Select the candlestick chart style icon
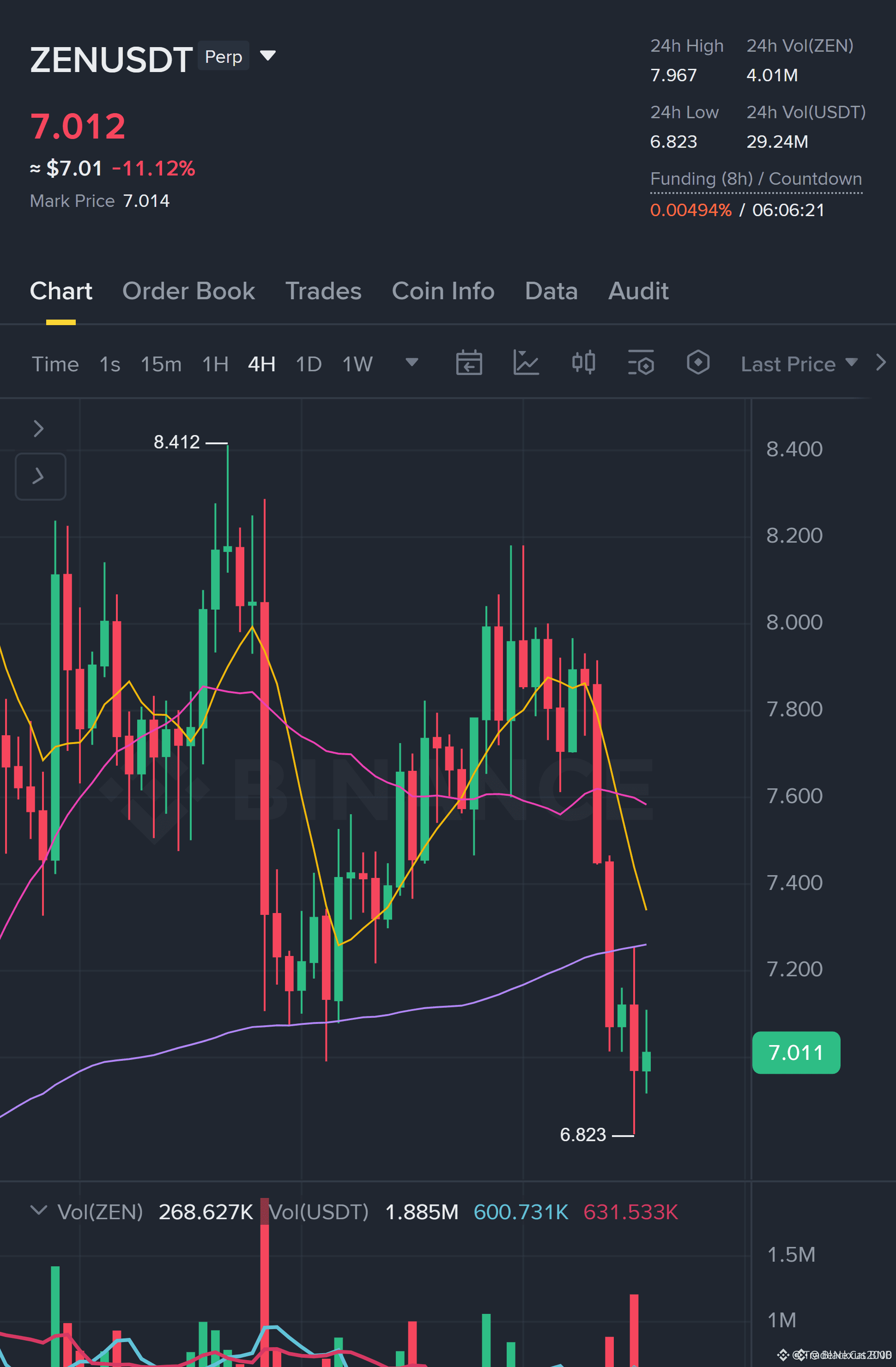896x1367 pixels. point(583,363)
